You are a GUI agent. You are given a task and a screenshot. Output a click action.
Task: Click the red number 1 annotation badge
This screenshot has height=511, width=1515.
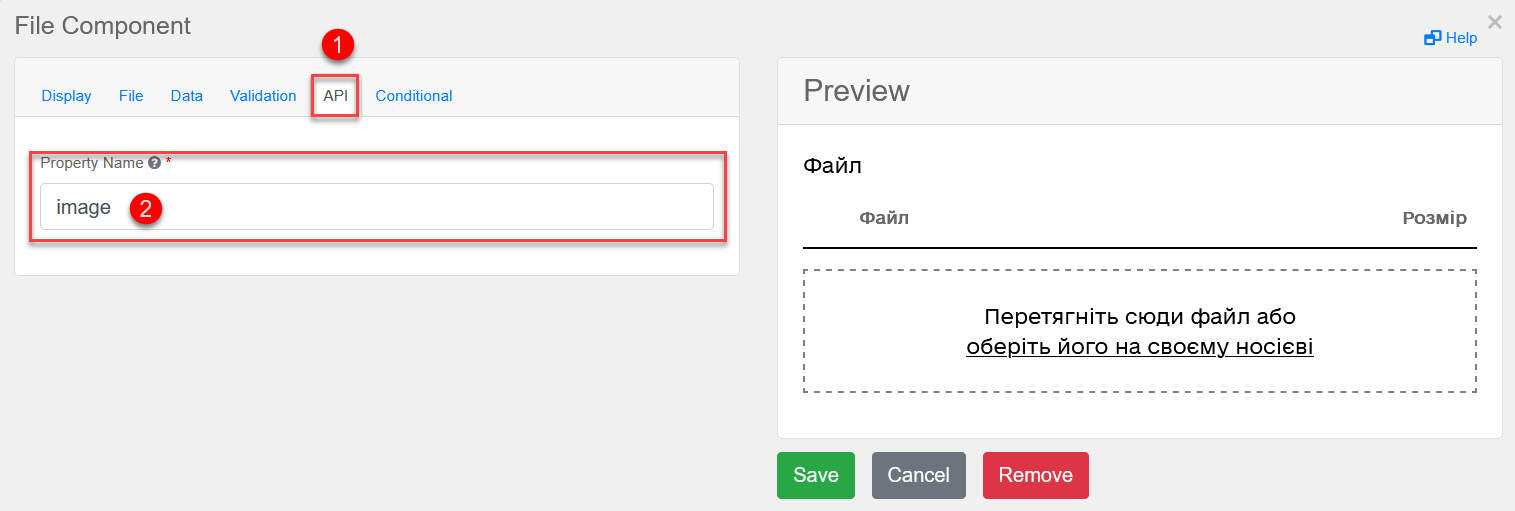pyautogui.click(x=337, y=45)
